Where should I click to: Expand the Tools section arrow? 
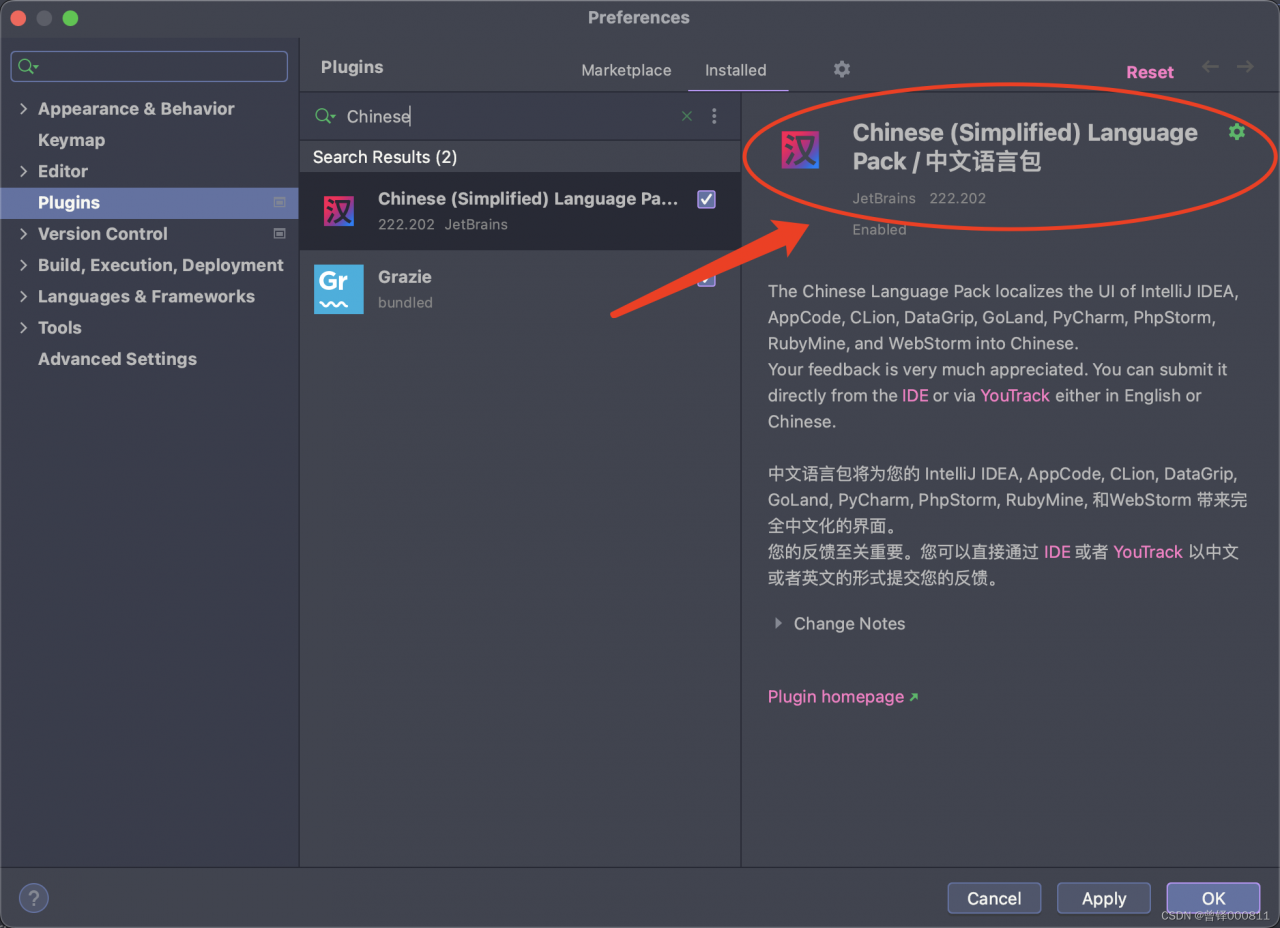[x=23, y=327]
